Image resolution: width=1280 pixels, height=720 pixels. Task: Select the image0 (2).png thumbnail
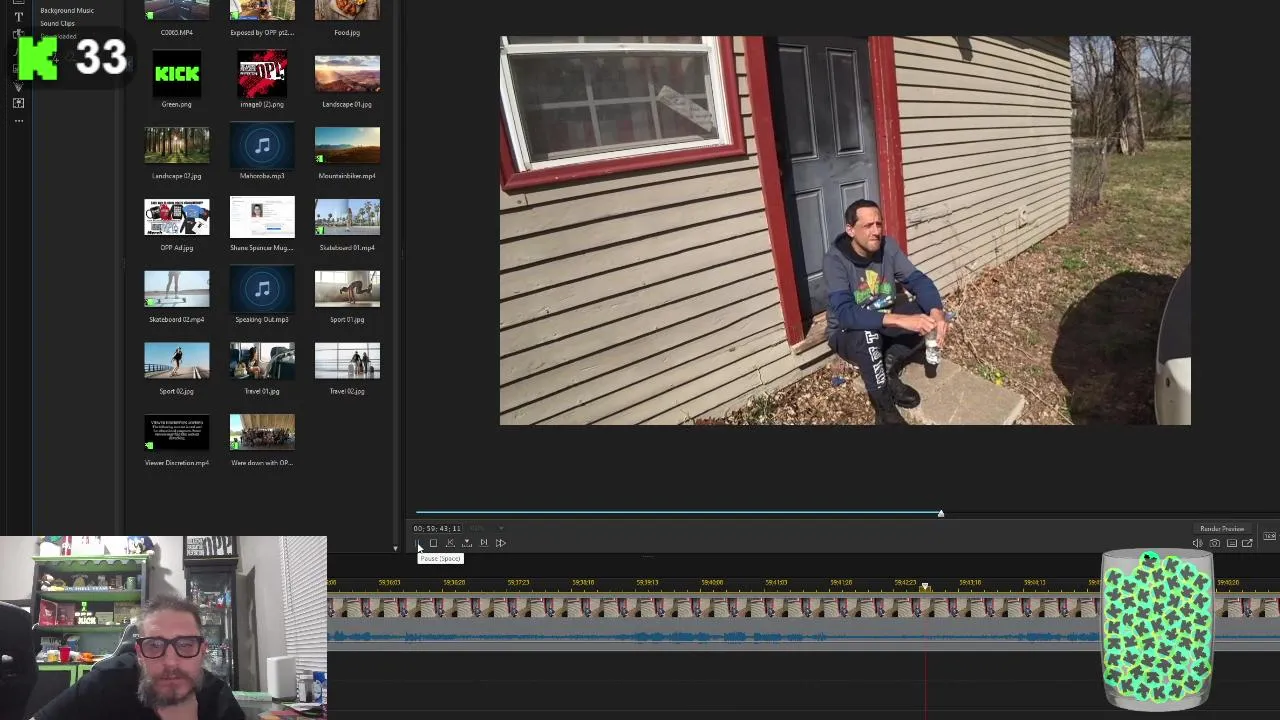262,74
